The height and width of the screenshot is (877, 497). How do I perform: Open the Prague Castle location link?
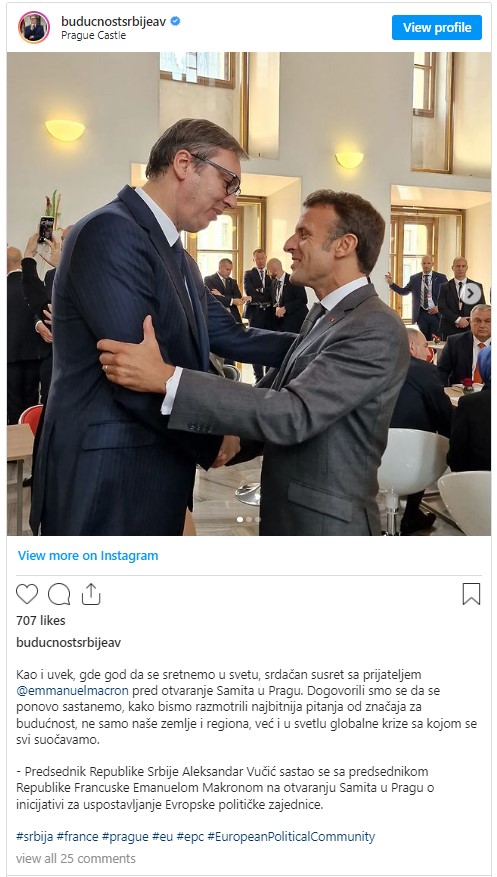[93, 35]
